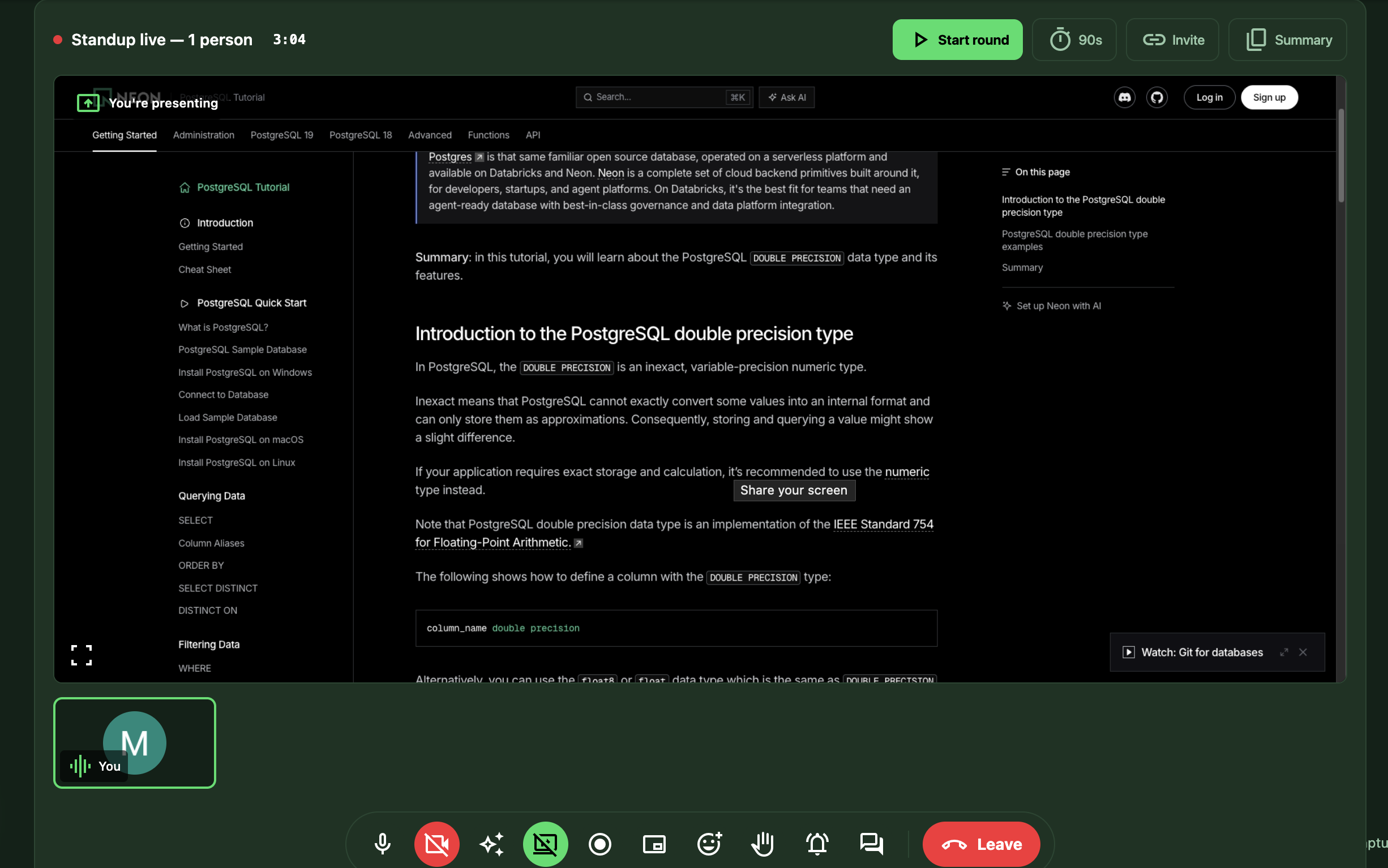
Task: Turn the camera on
Action: pyautogui.click(x=436, y=844)
